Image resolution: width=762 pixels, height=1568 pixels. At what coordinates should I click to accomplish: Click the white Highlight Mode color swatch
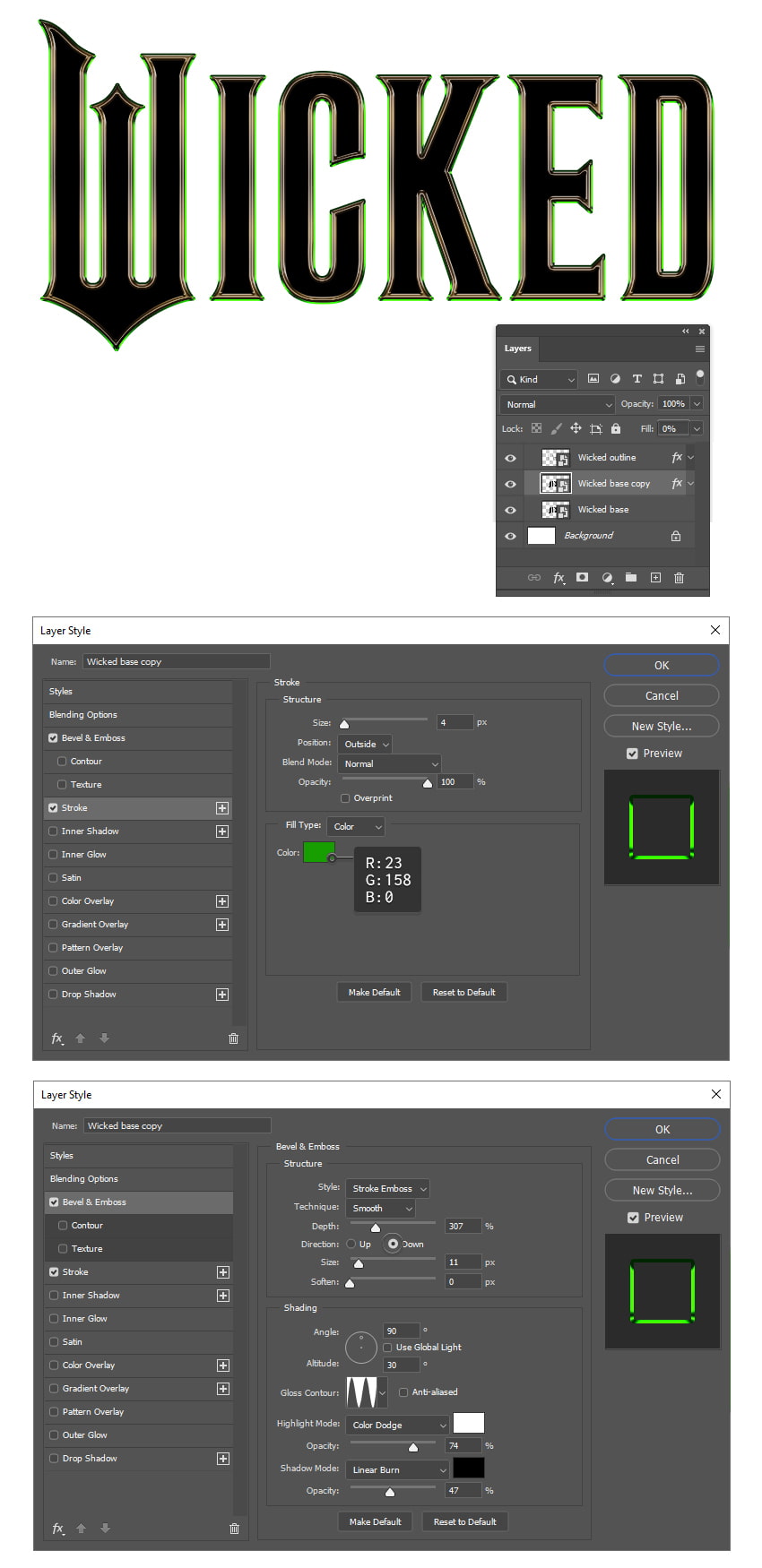pos(468,1423)
